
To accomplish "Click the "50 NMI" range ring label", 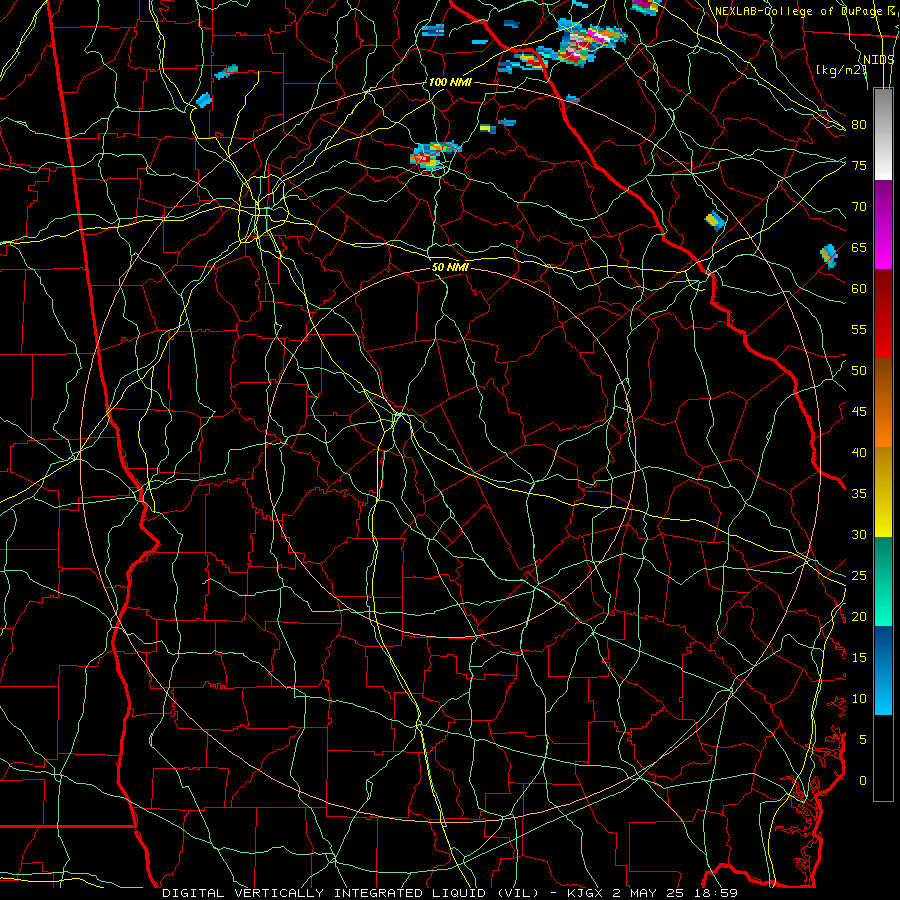I will pos(450,267).
